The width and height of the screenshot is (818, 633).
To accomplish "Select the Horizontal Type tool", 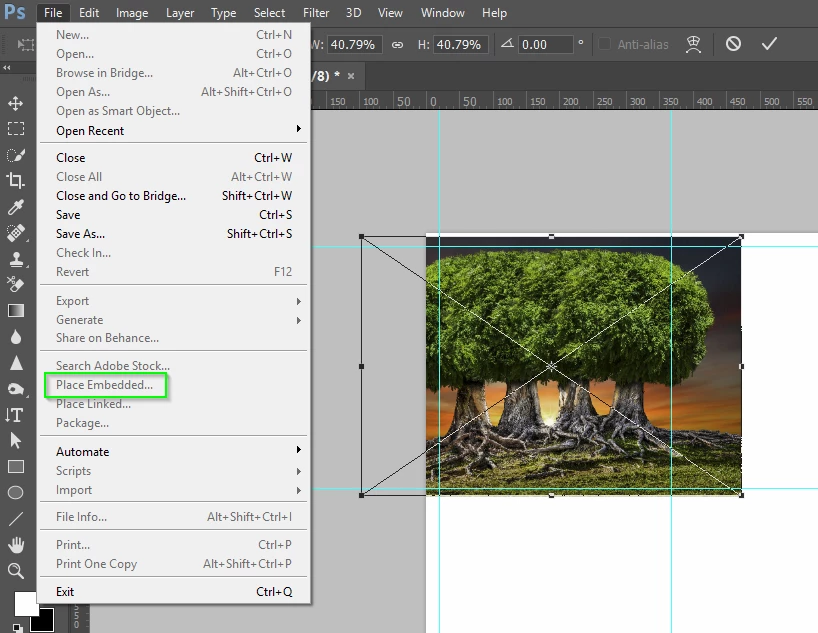I will [15, 415].
